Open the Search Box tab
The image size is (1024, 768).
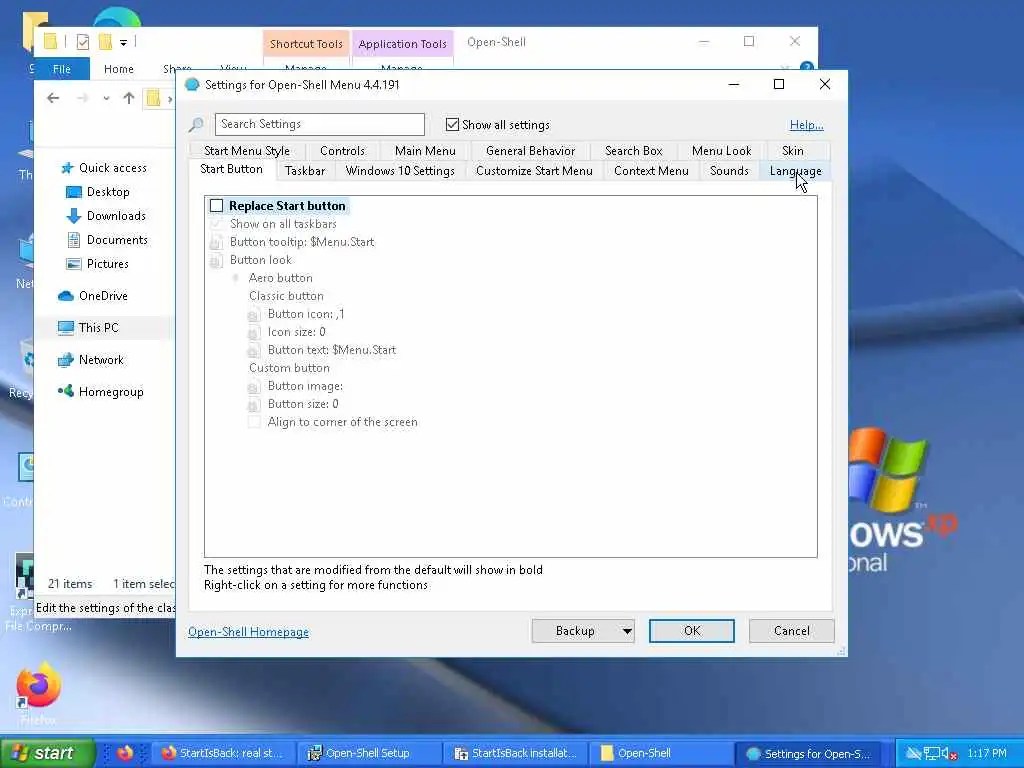coord(633,151)
